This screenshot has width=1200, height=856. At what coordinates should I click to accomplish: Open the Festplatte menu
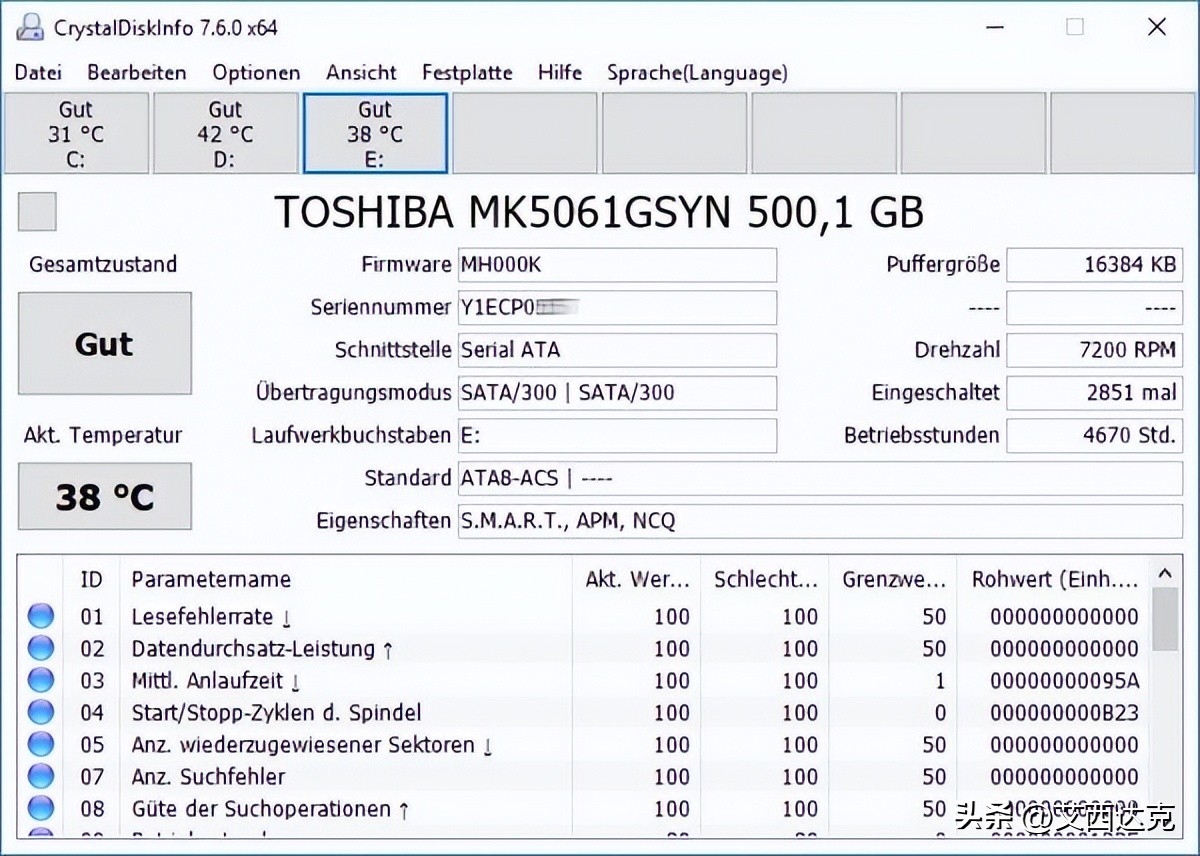467,73
